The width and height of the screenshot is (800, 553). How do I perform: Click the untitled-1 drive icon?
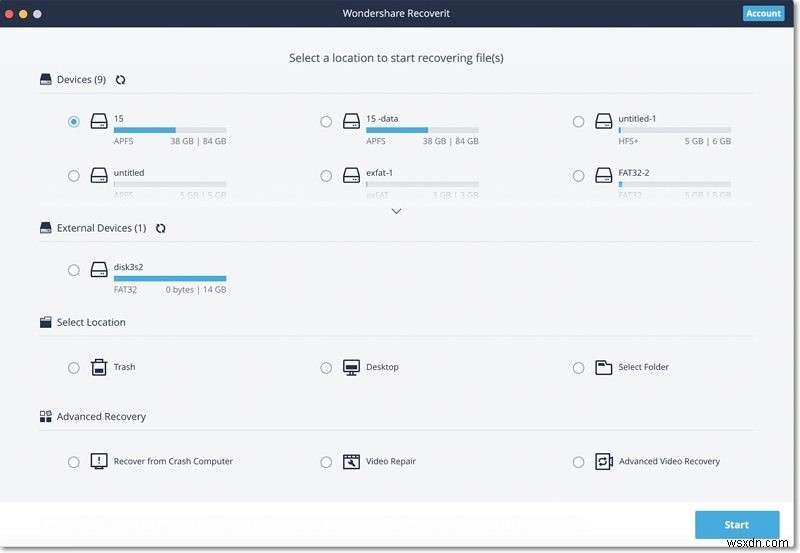[x=604, y=121]
